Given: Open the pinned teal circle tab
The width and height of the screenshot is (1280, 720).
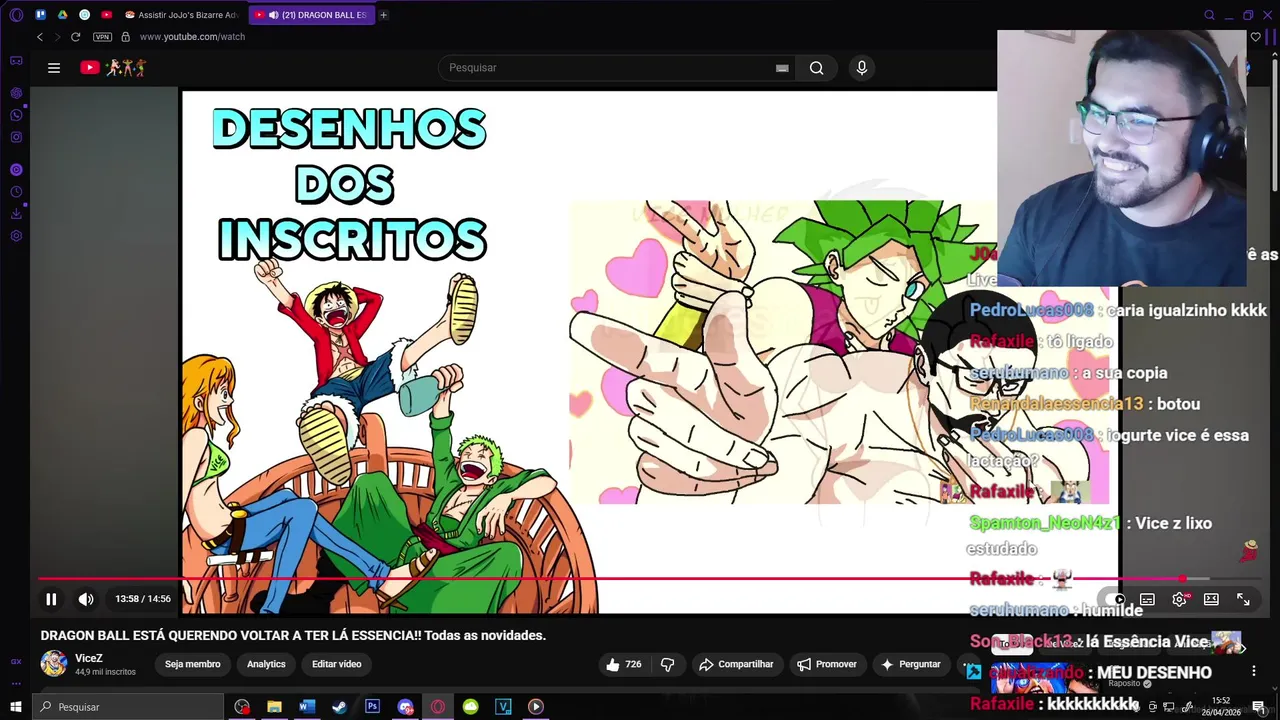Looking at the screenshot, I should [x=84, y=15].
